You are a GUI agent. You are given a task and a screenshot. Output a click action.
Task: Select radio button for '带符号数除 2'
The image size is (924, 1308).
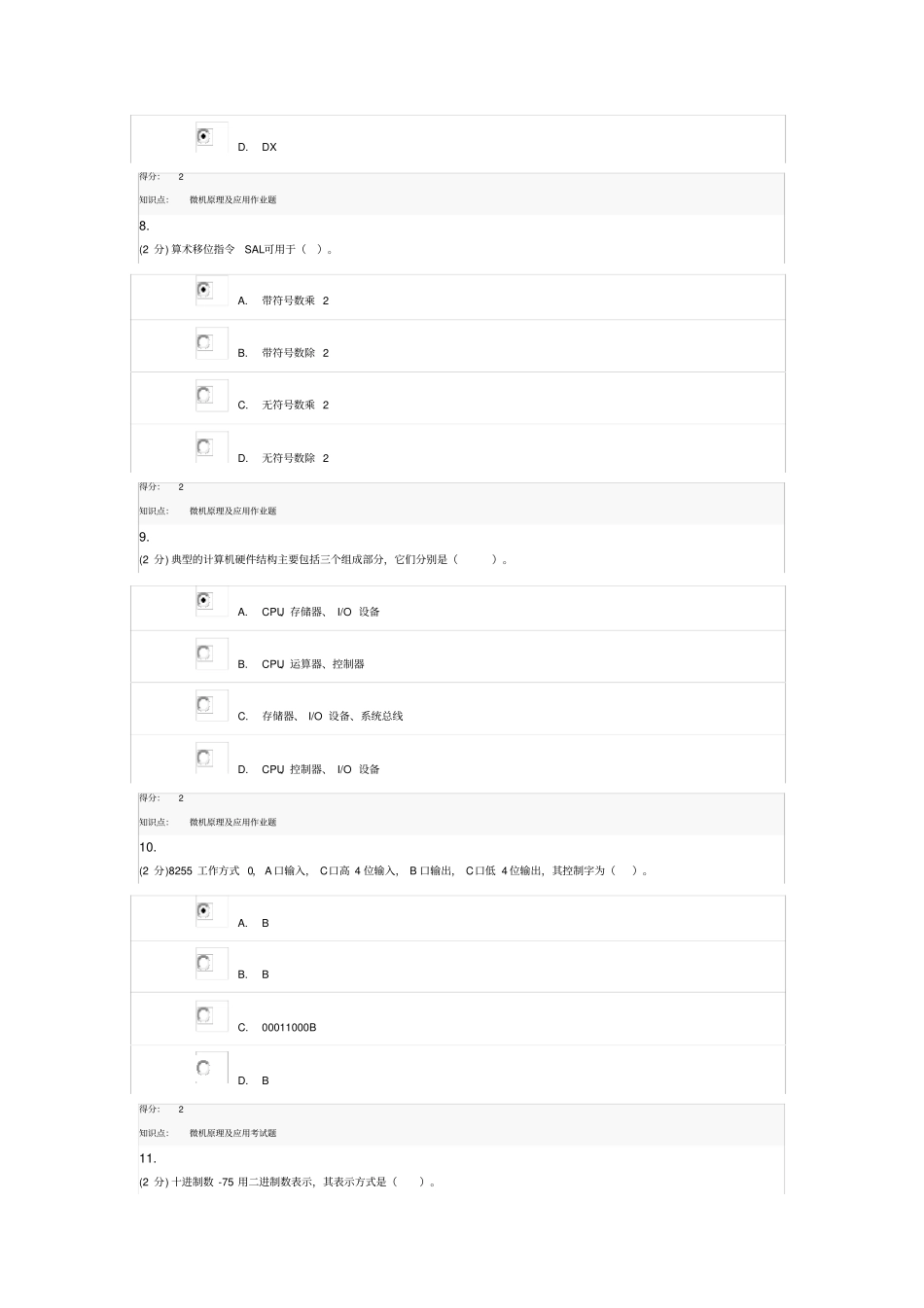(x=203, y=342)
